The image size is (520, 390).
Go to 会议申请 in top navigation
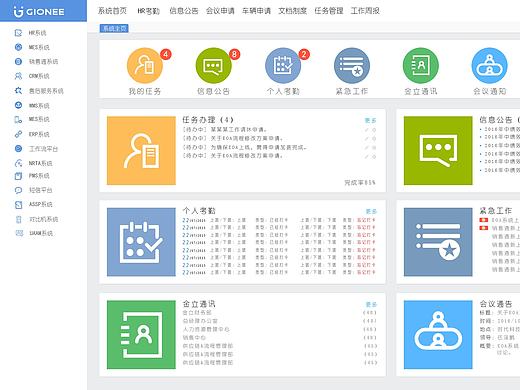click(x=220, y=11)
